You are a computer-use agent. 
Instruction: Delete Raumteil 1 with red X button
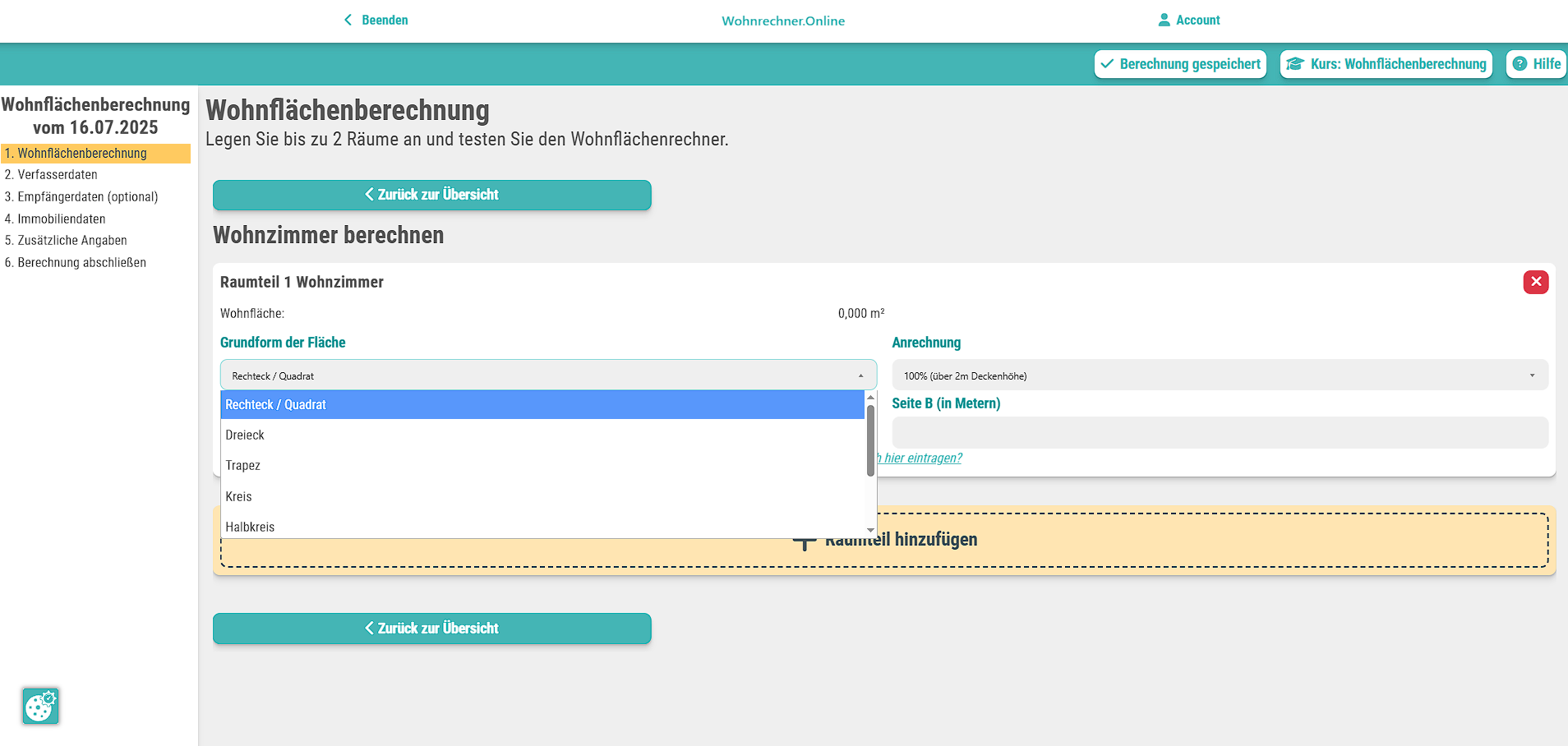1535,282
